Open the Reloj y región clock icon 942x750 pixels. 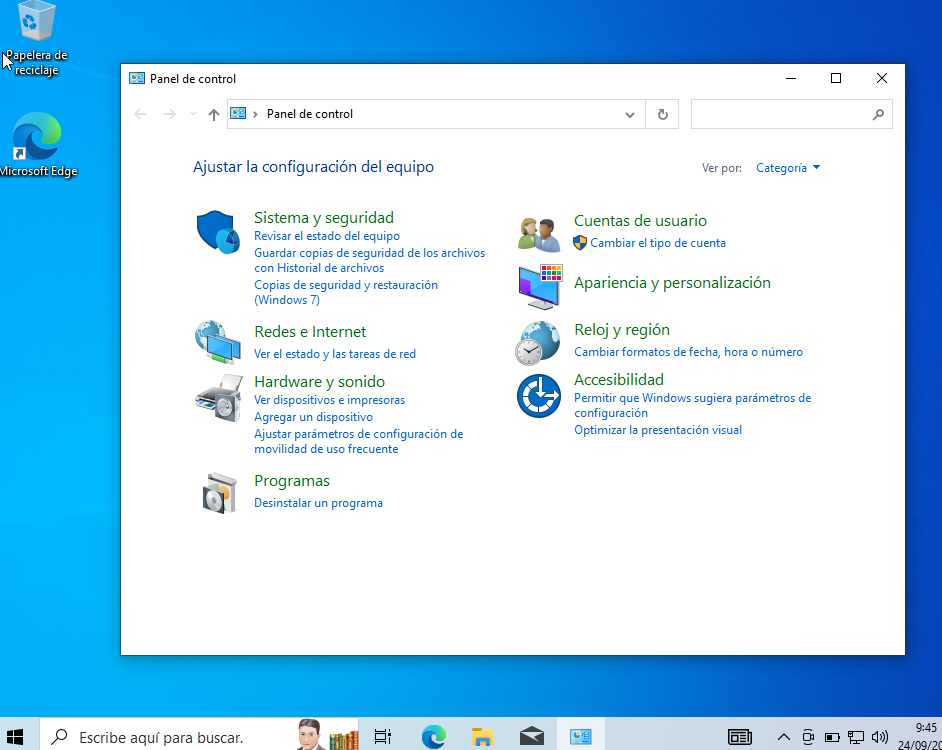point(538,343)
